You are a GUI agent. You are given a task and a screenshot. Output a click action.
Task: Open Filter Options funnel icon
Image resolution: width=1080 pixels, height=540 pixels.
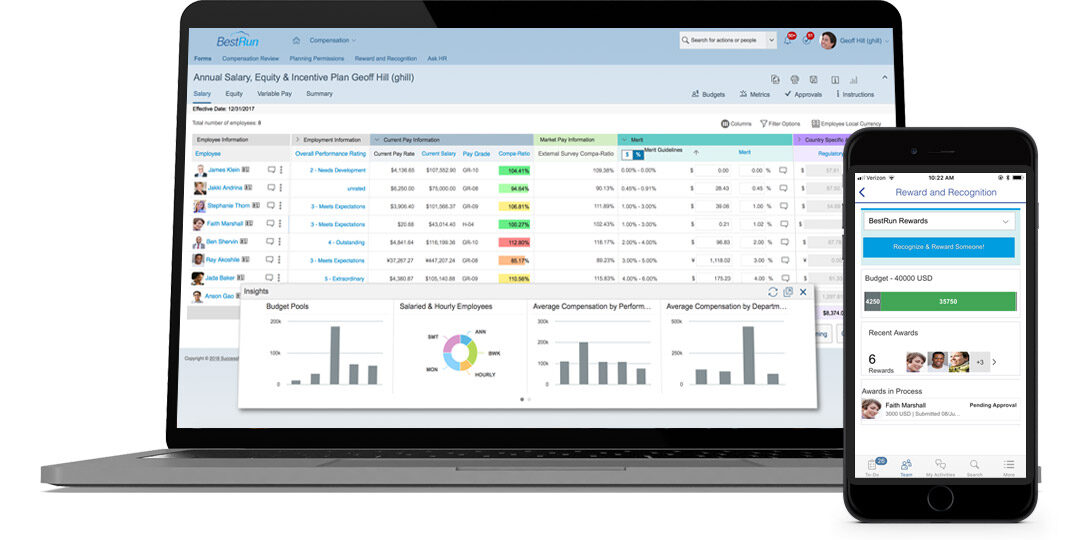point(762,124)
